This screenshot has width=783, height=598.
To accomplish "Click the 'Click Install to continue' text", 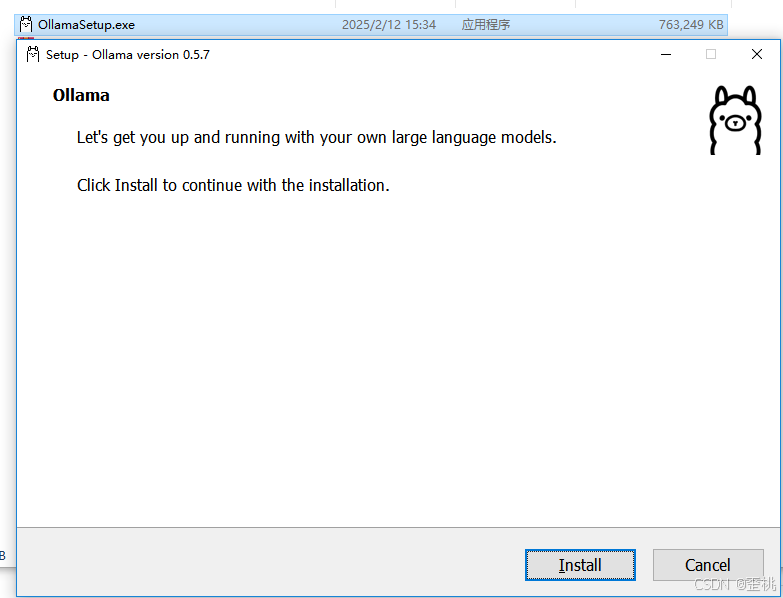I will 233,185.
